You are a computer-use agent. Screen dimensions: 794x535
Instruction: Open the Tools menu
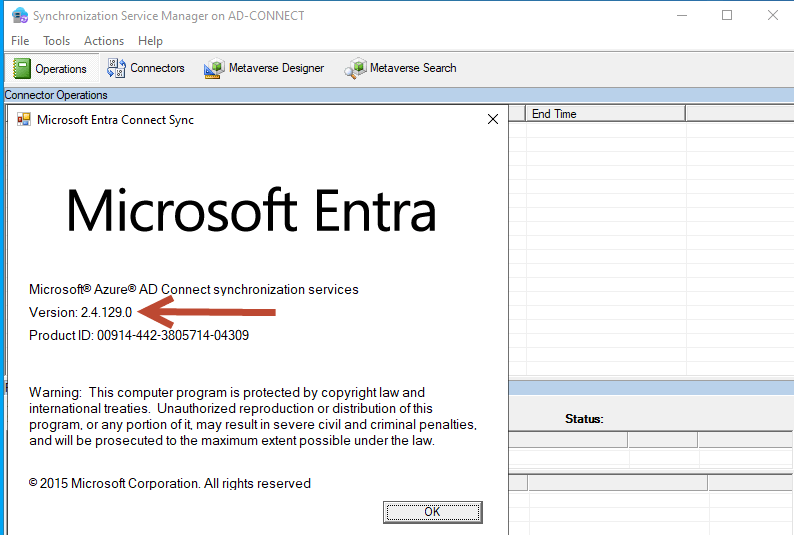pyautogui.click(x=57, y=41)
